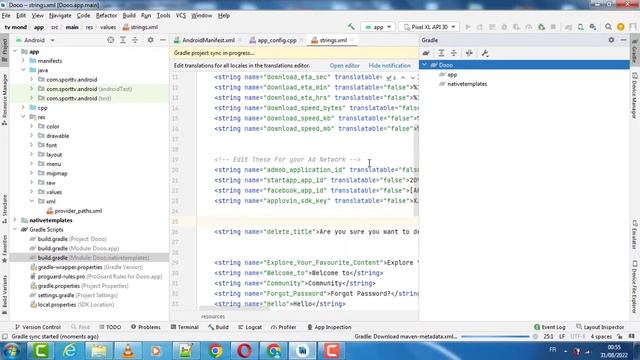Open the Tools menu
640x360 pixels.
click(163, 16)
